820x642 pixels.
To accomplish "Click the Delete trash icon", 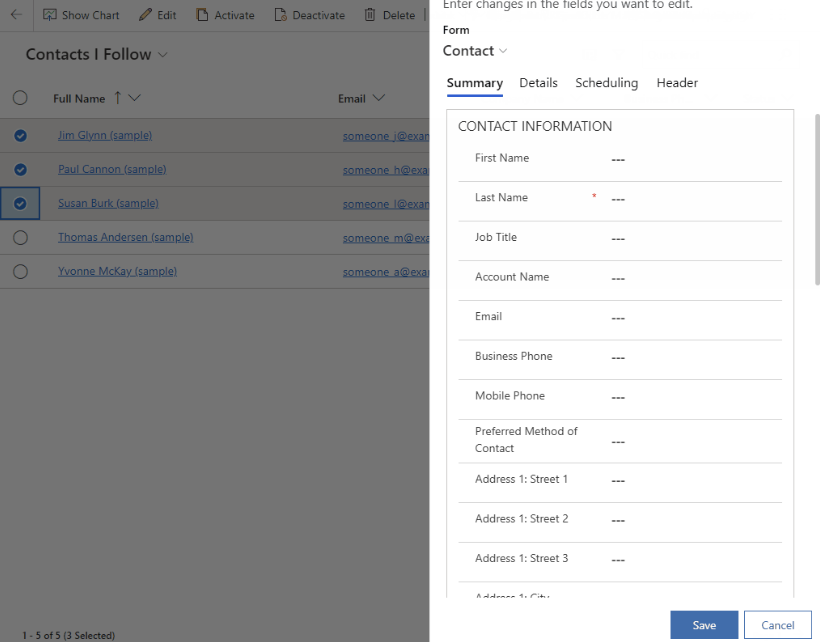I will 369,15.
